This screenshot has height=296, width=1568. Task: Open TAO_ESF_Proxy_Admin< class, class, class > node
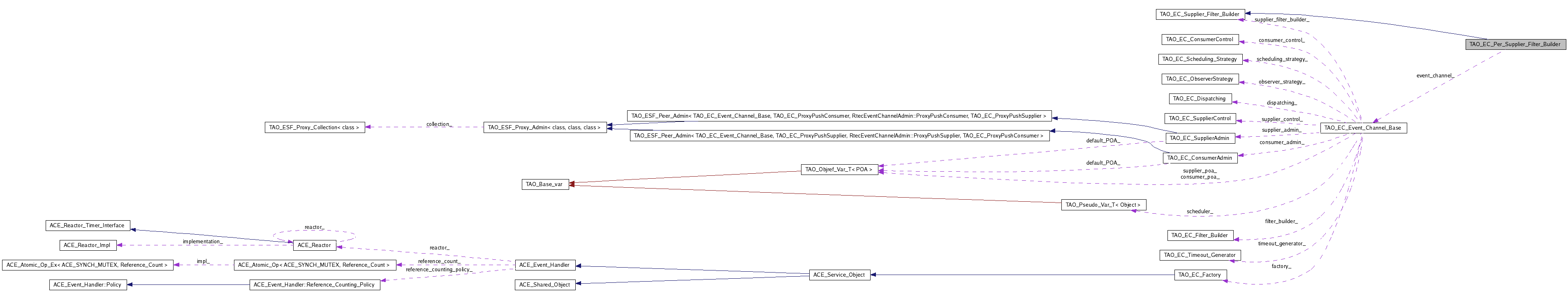click(x=545, y=127)
